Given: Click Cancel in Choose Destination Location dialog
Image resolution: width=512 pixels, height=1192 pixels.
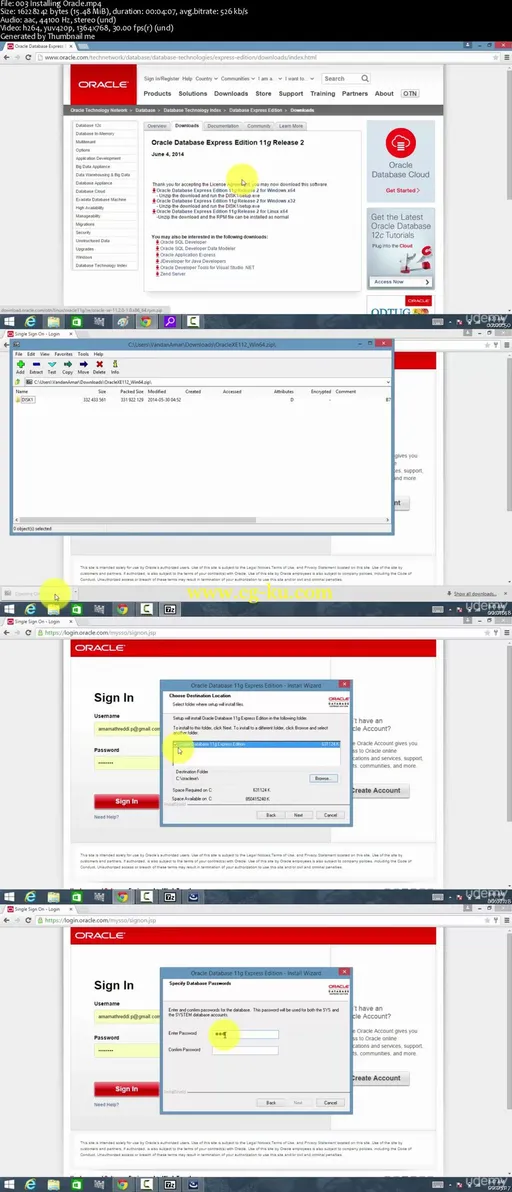Looking at the screenshot, I should (330, 814).
